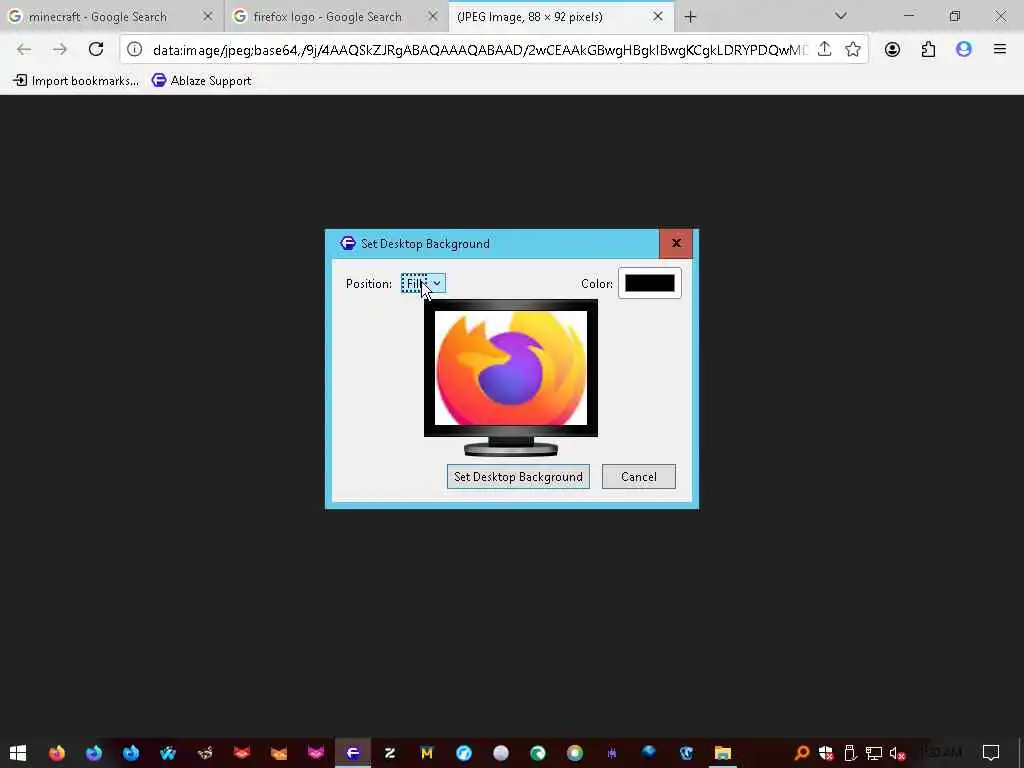Open the muted volume tray icon
The image size is (1024, 768).
pyautogui.click(x=897, y=754)
